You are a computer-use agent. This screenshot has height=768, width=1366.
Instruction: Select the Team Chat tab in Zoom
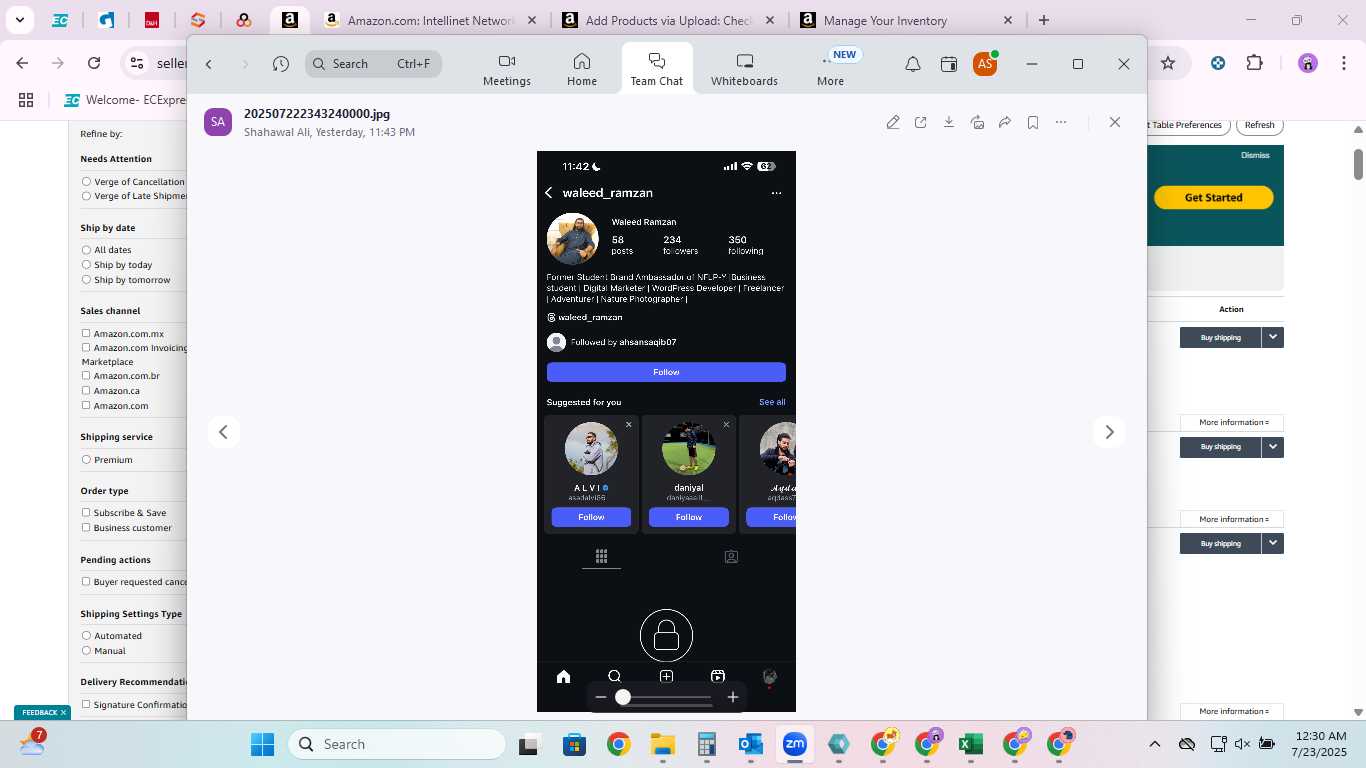pos(657,69)
